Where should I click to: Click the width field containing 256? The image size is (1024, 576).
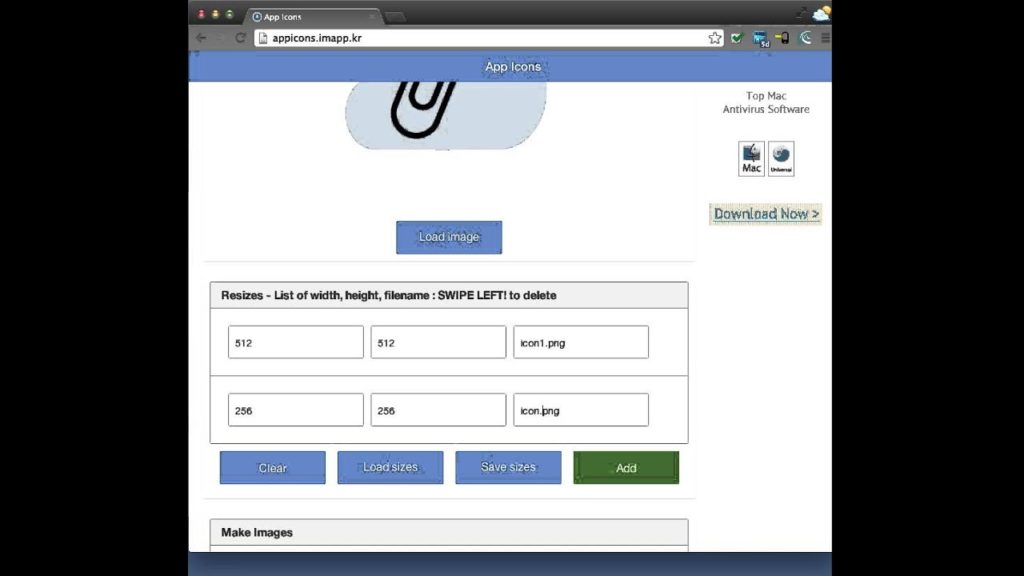pyautogui.click(x=296, y=410)
